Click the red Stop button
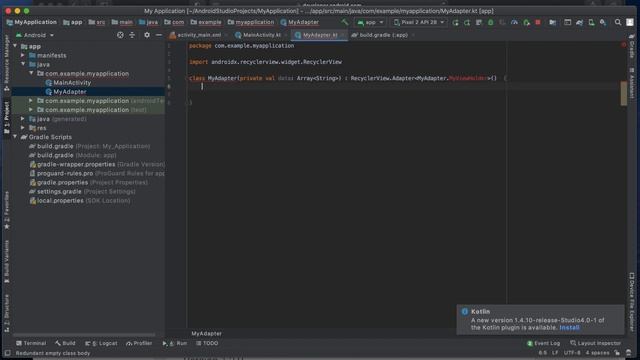Viewport: 640px width, 360px height. [538, 22]
